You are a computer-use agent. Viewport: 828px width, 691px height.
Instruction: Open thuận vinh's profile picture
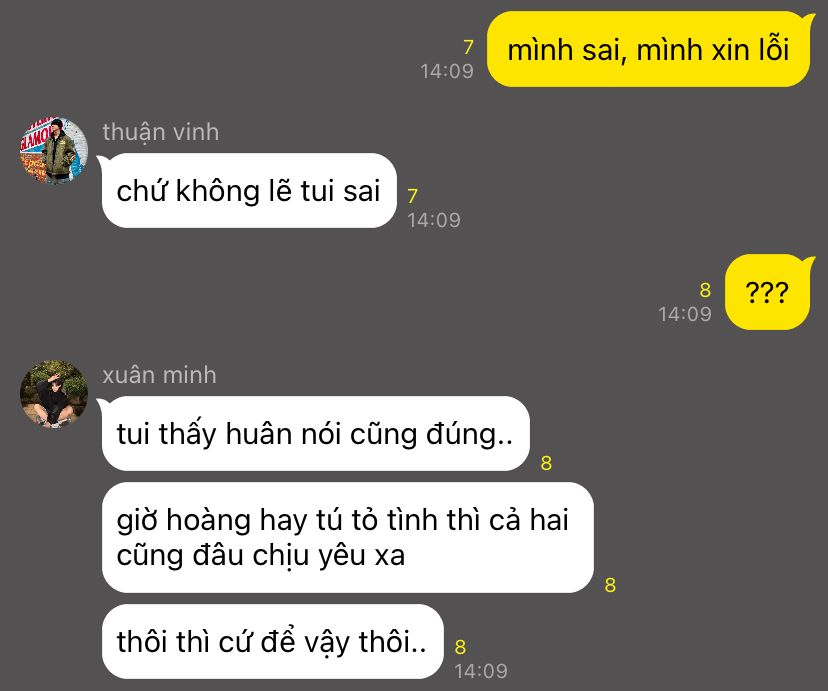[54, 150]
